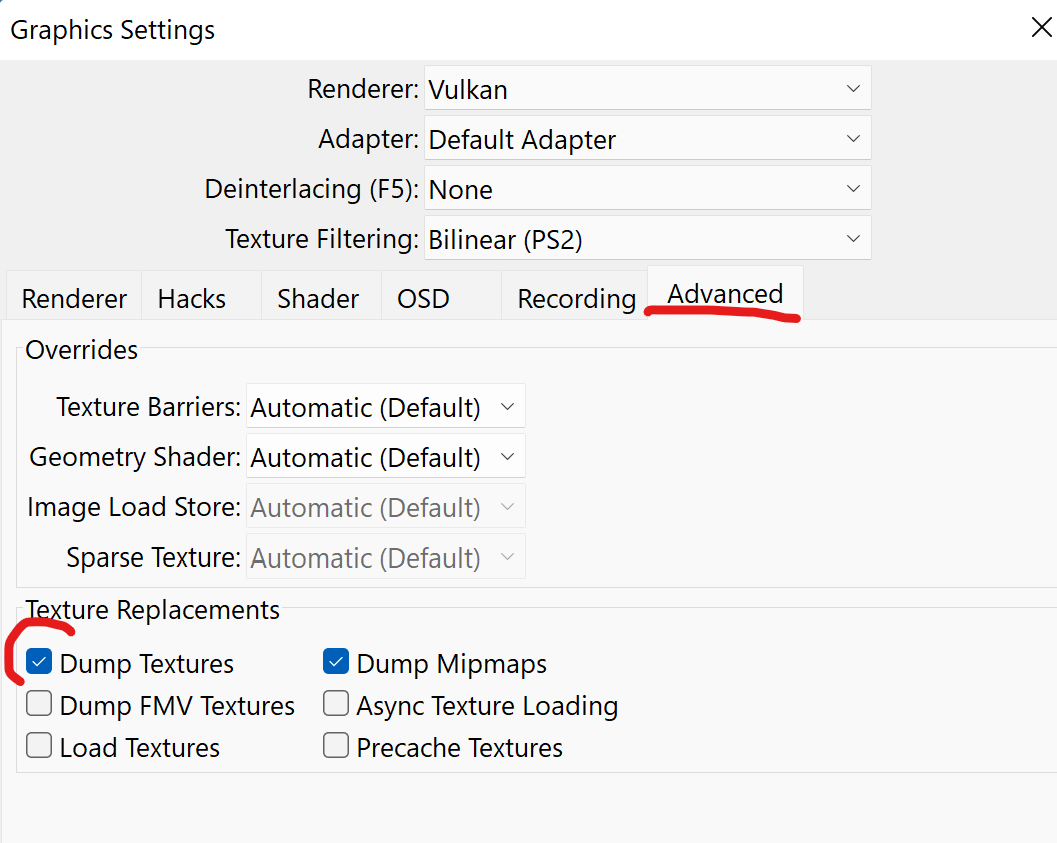Expand the Deinterlacing (F5) dropdown
1057x843 pixels.
tap(647, 189)
